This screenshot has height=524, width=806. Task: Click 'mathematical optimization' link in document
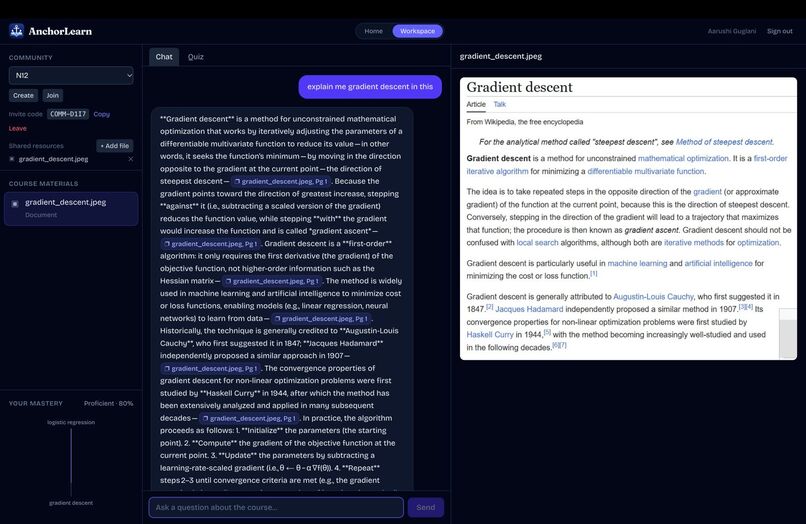click(683, 158)
